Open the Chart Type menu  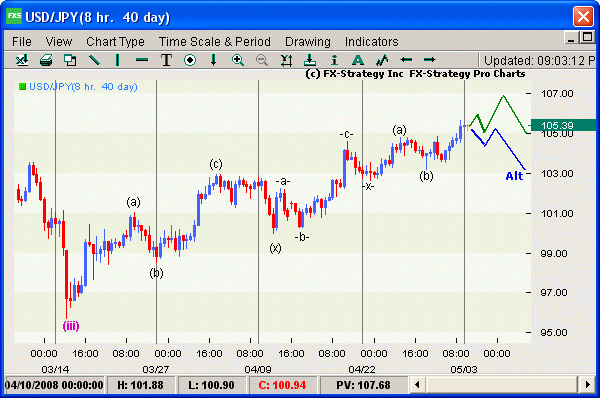pos(115,41)
